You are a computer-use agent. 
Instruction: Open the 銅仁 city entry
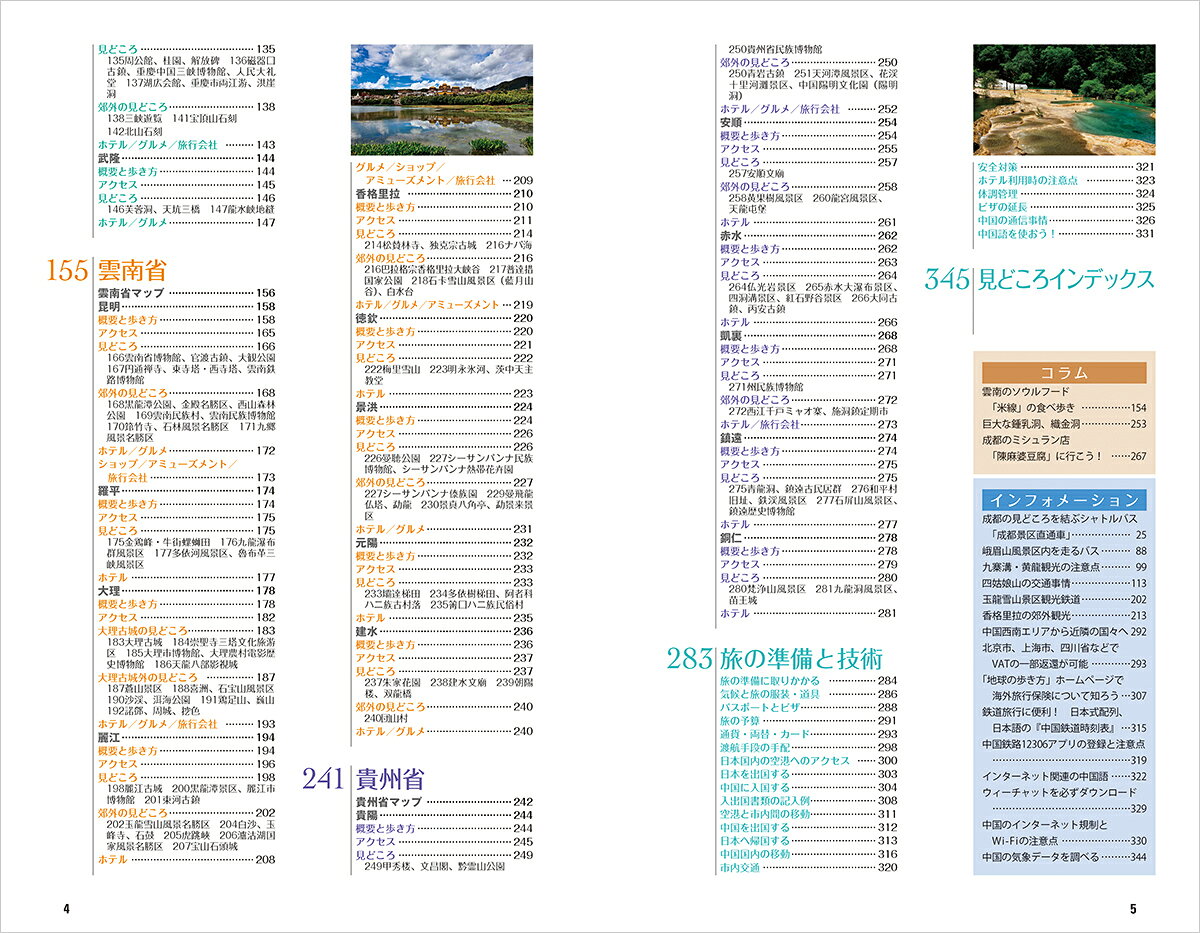coord(809,537)
